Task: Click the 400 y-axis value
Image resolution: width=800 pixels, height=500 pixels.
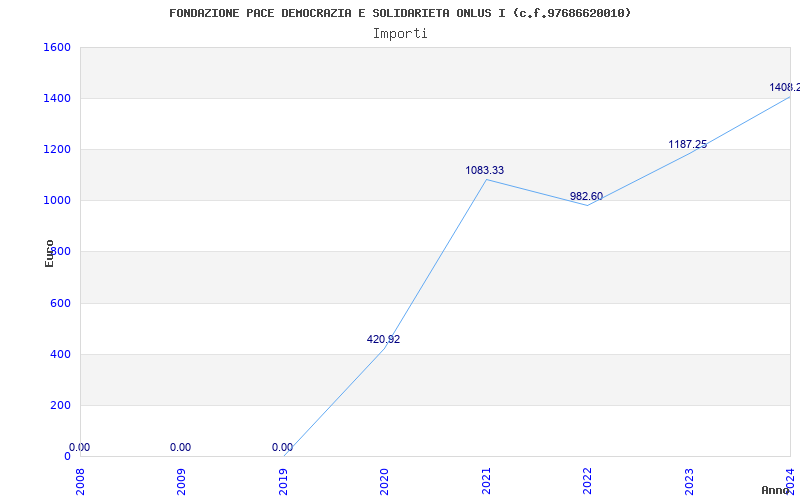Action: tap(60, 354)
